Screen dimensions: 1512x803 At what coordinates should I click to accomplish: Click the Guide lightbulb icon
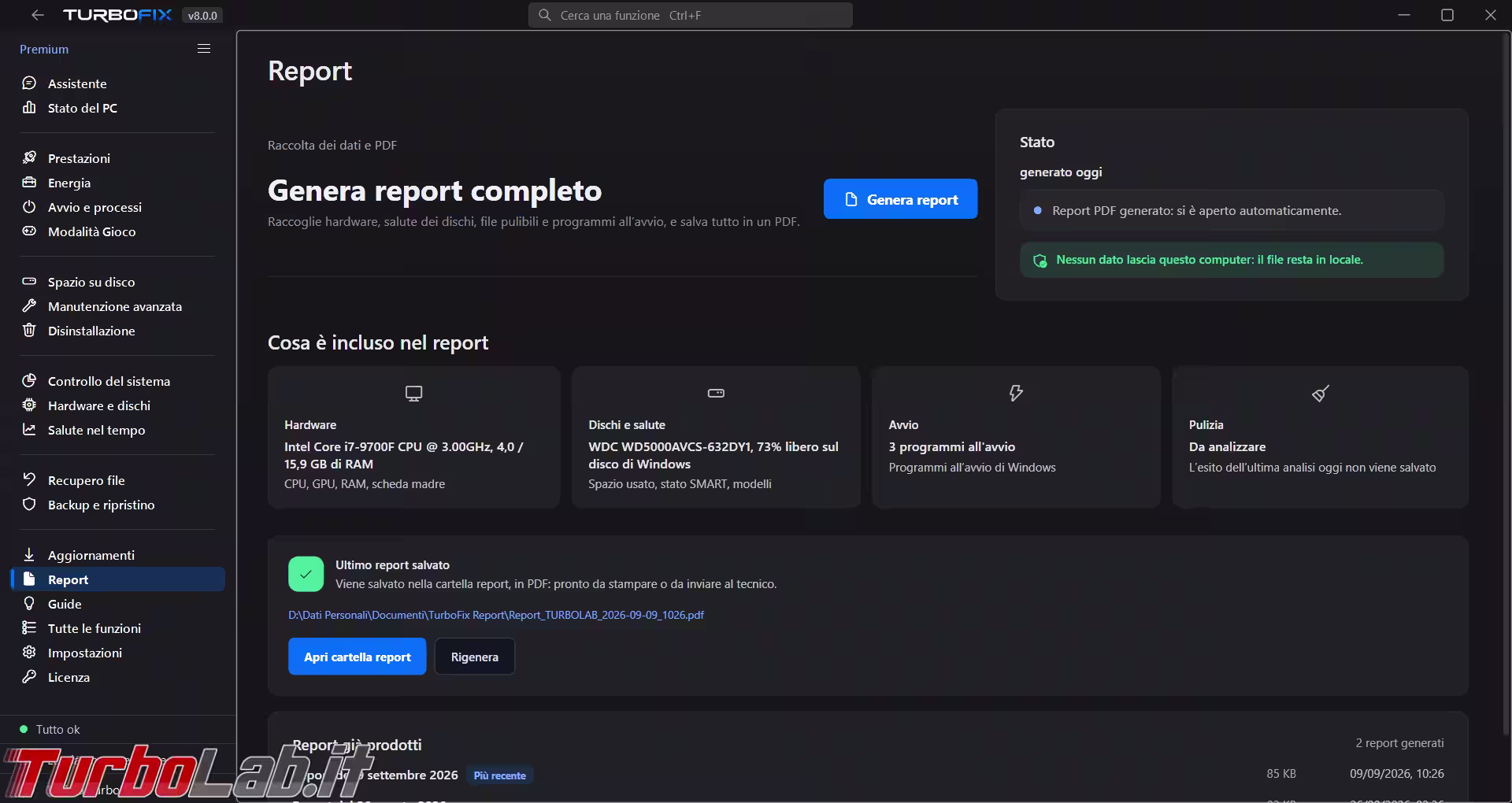[x=29, y=604]
